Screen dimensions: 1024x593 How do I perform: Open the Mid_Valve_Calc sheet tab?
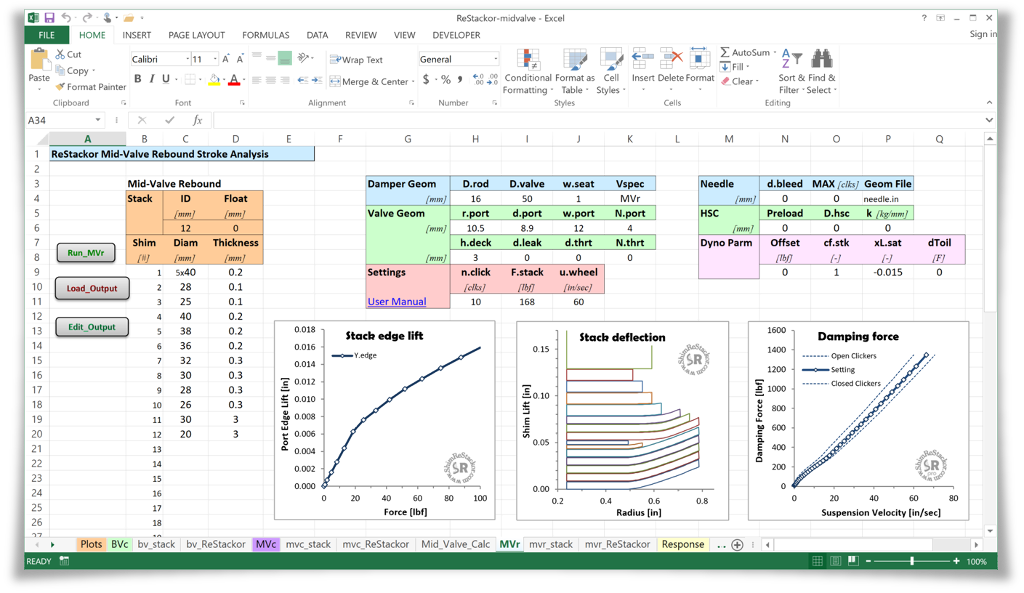[x=455, y=544]
